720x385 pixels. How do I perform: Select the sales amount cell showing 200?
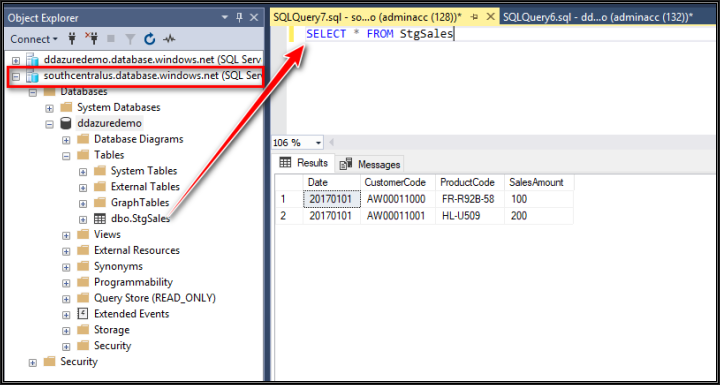[538, 216]
